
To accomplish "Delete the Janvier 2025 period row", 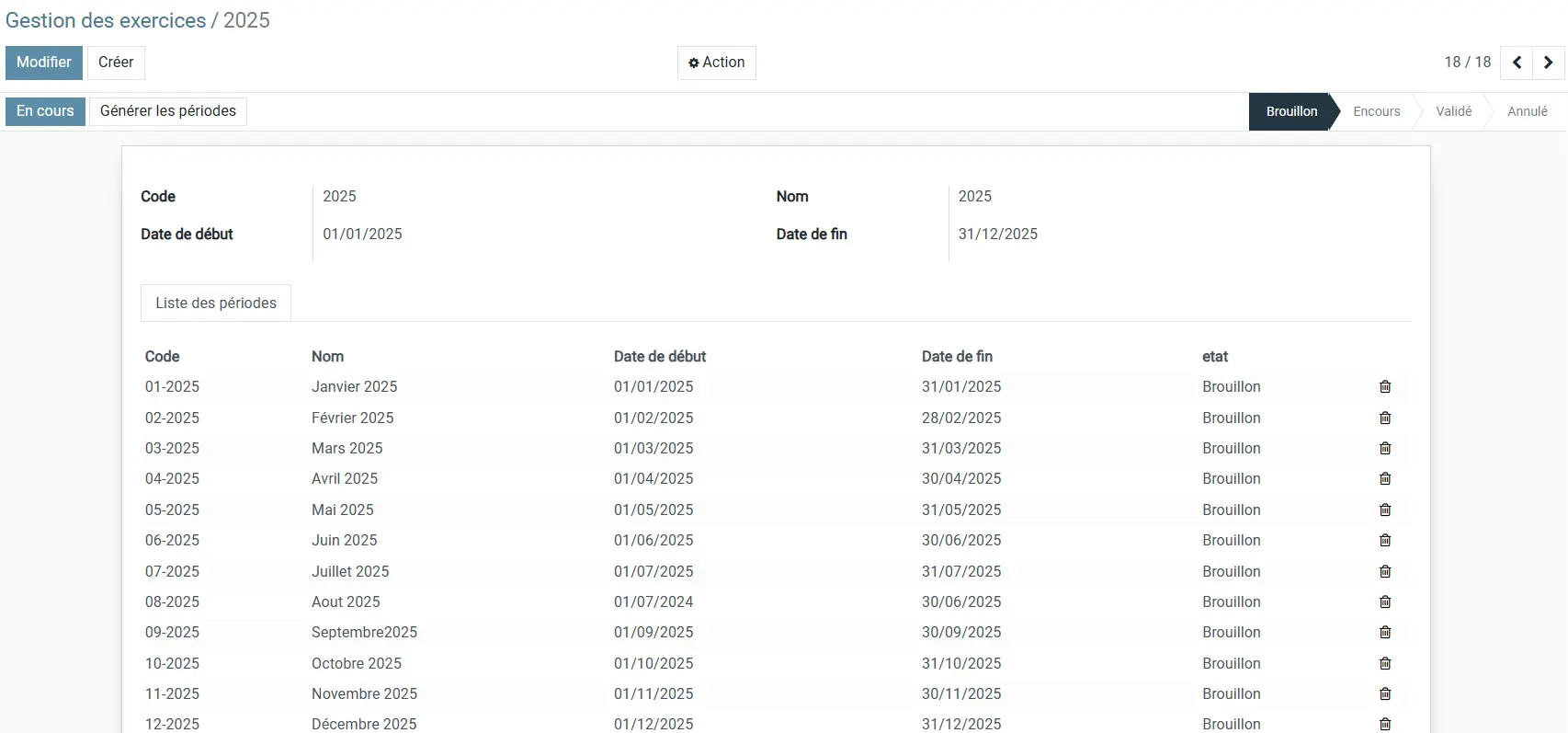I will [1385, 387].
